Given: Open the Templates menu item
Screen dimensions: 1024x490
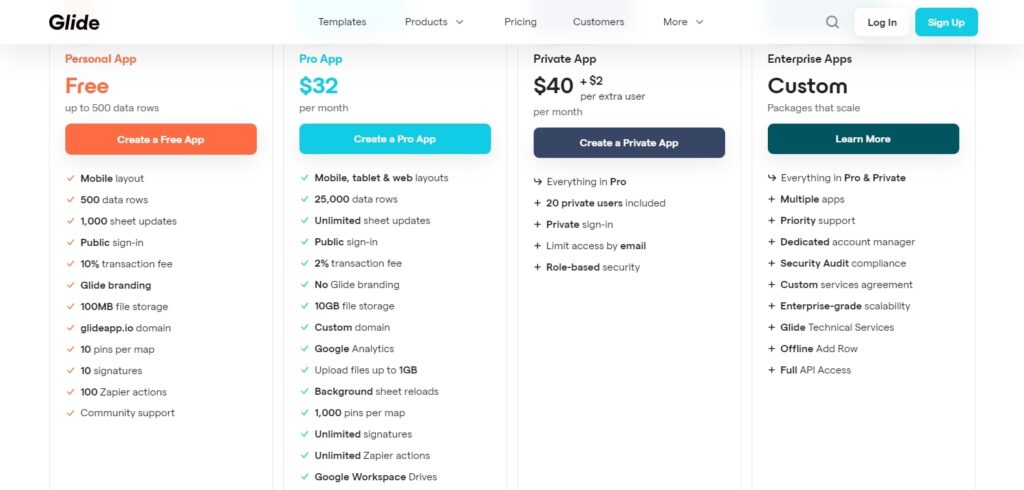Looking at the screenshot, I should coord(342,22).
